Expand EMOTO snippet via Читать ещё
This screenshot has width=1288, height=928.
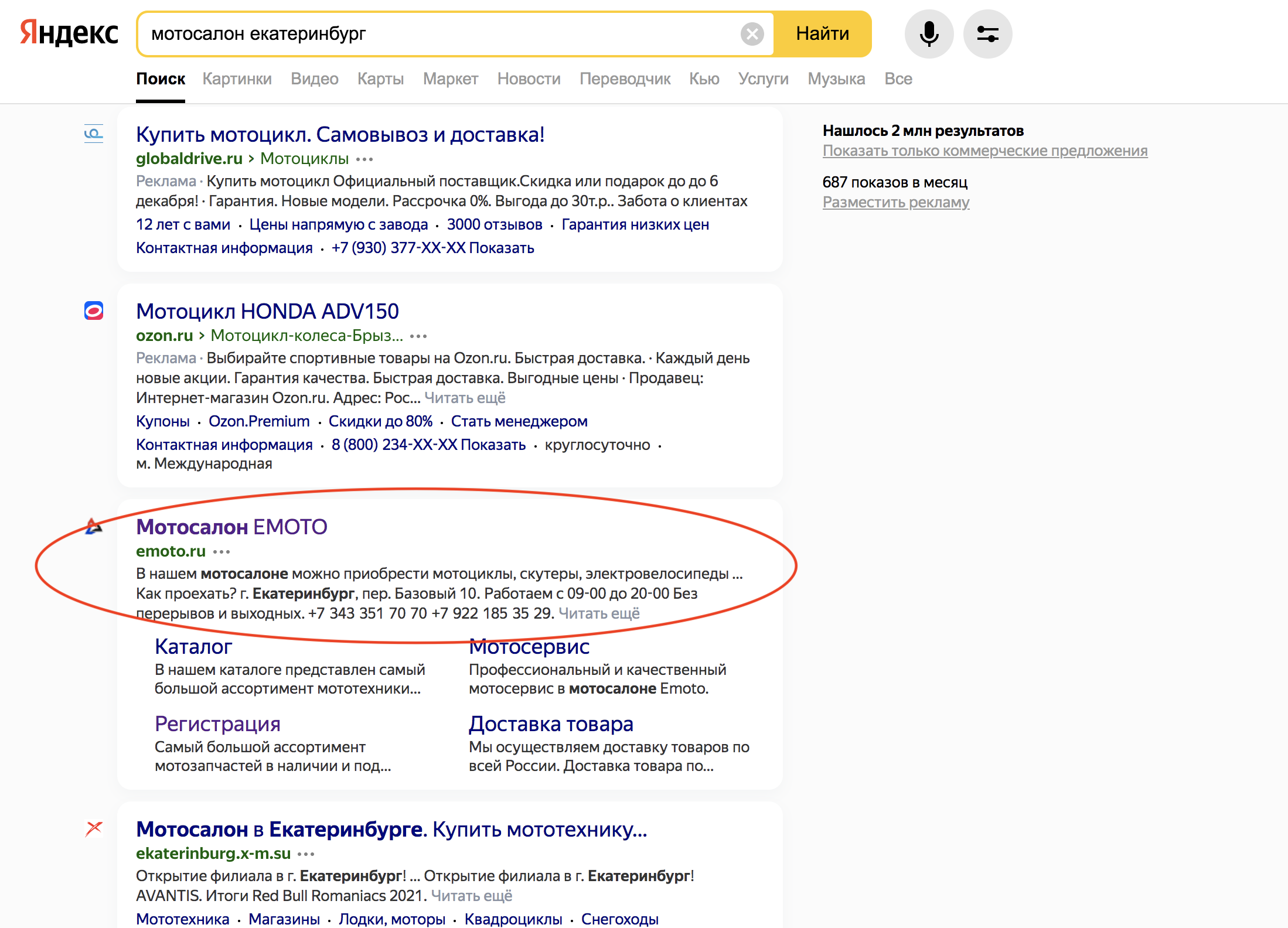[x=599, y=613]
